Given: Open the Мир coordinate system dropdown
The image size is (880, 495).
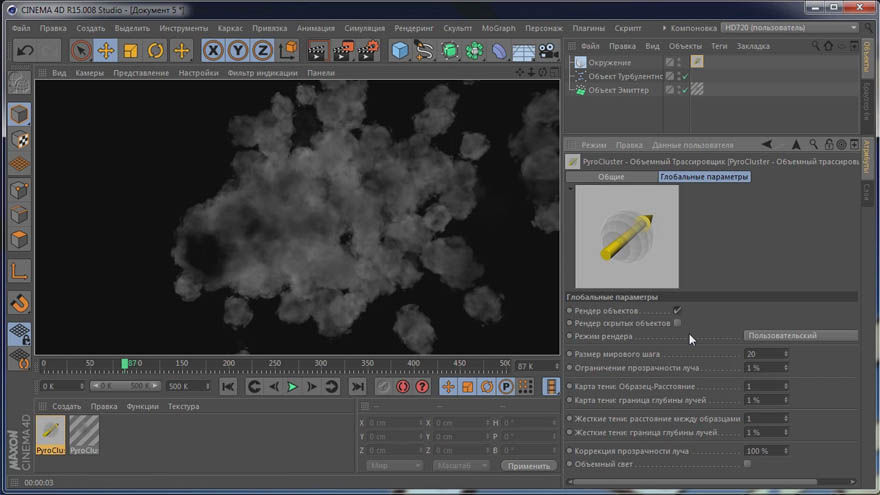Looking at the screenshot, I should click(x=394, y=466).
